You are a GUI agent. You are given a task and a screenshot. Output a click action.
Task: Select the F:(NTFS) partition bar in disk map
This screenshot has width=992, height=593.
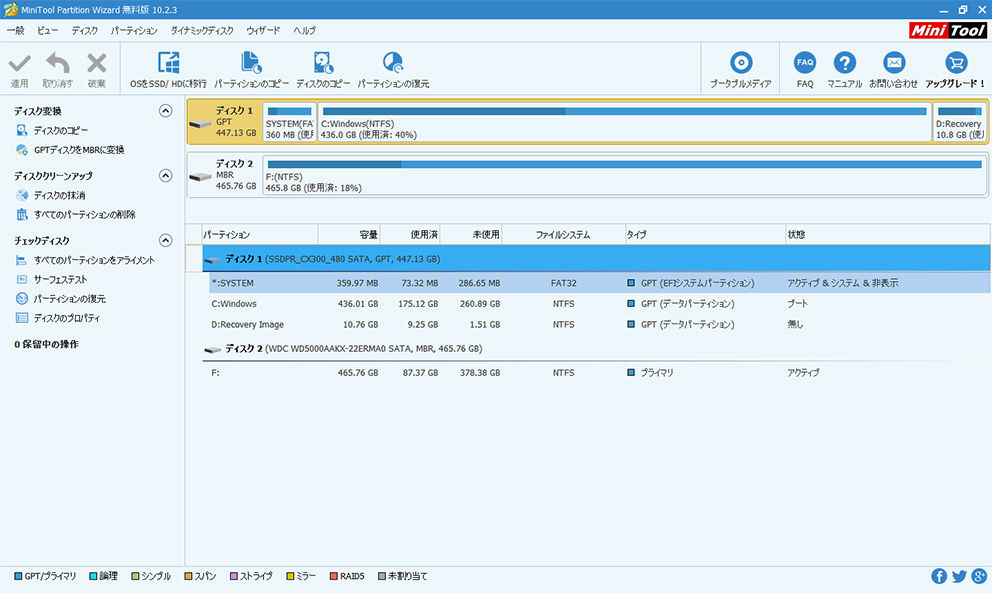[x=624, y=175]
